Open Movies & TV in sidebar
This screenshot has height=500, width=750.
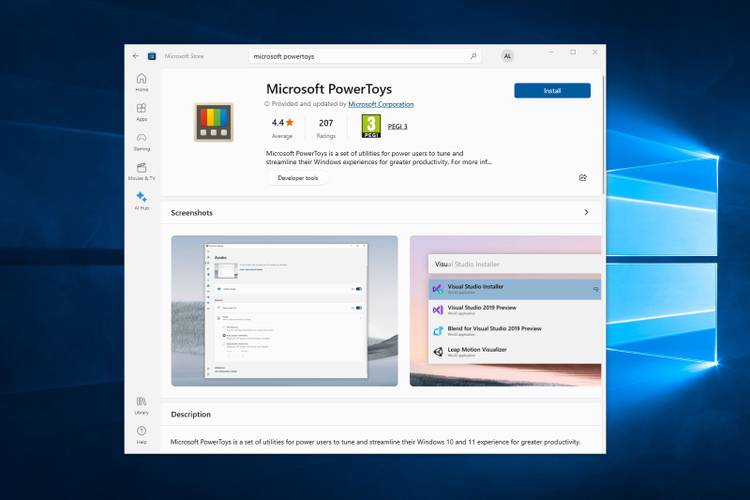pyautogui.click(x=142, y=171)
